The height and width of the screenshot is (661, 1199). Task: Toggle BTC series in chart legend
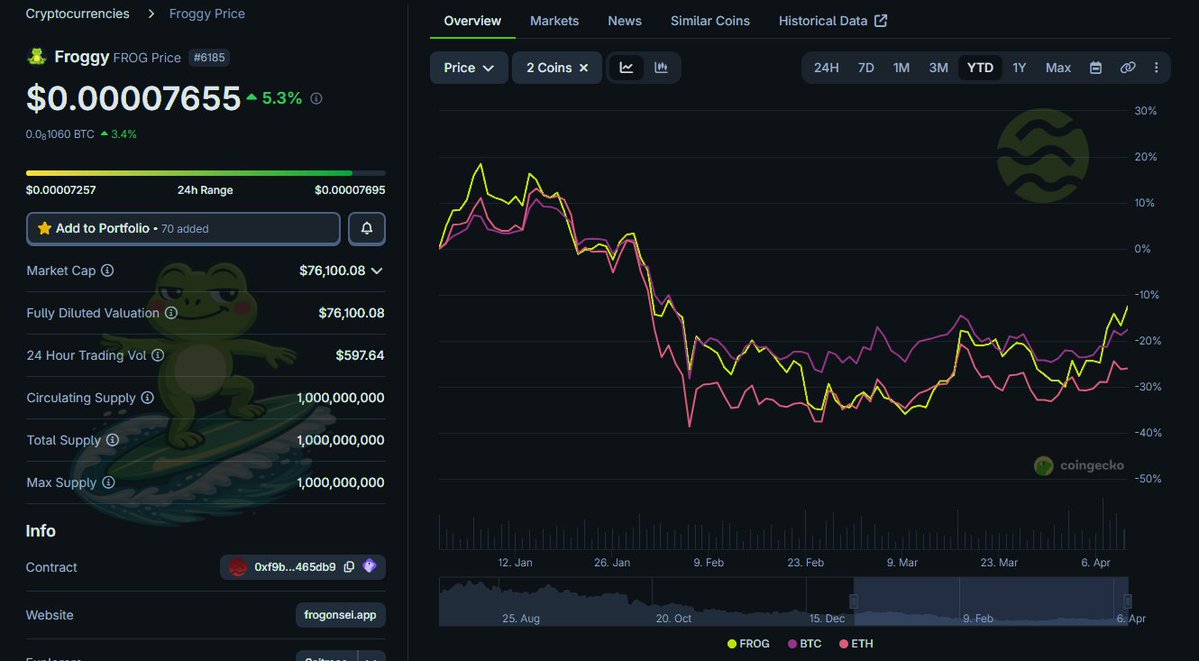804,643
